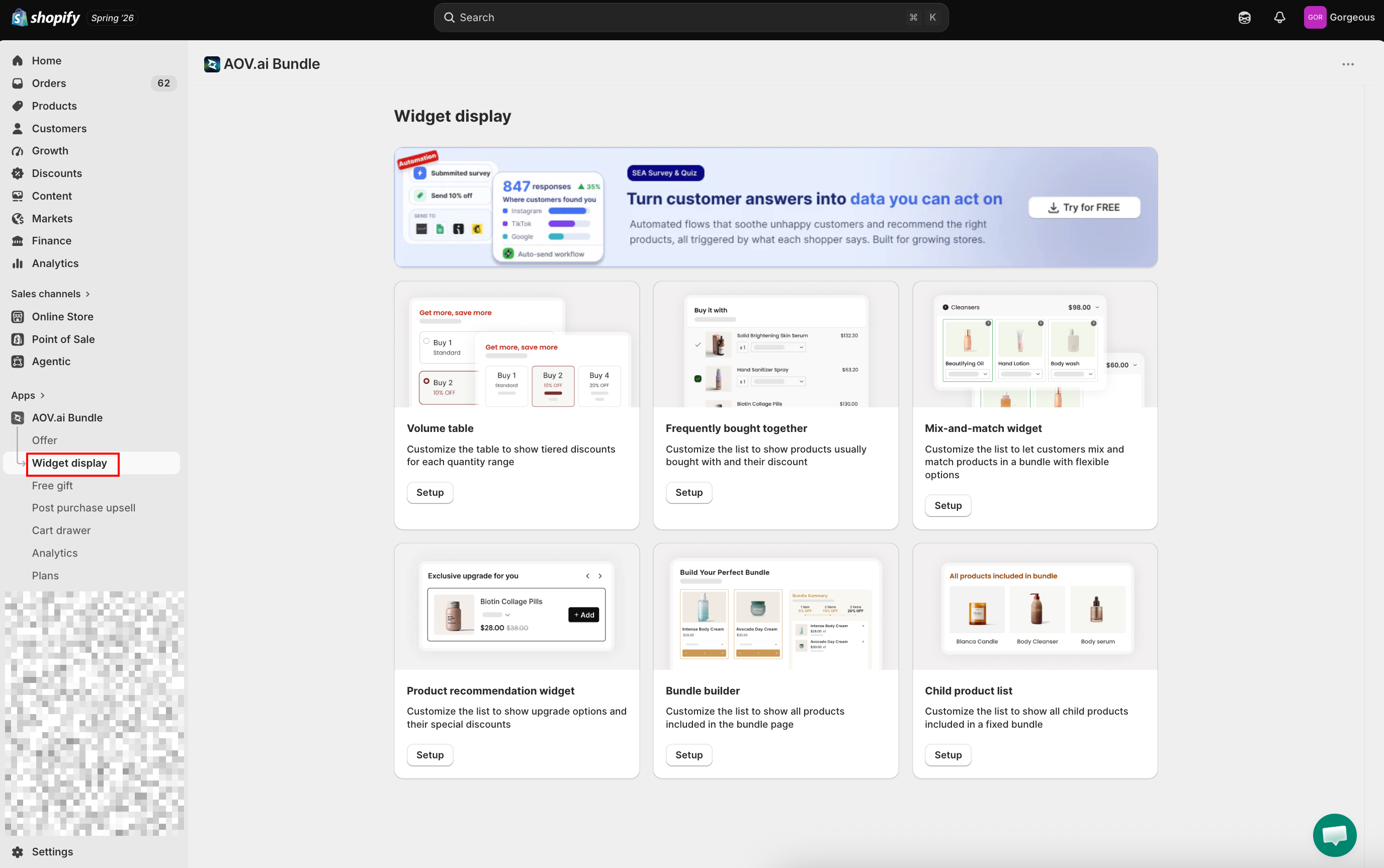Select the Widget display menu item
Image resolution: width=1384 pixels, height=868 pixels.
click(69, 463)
